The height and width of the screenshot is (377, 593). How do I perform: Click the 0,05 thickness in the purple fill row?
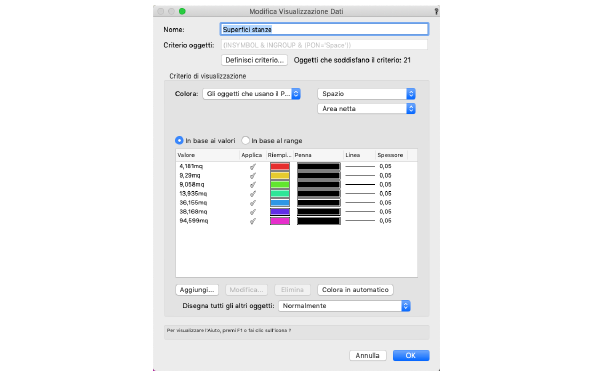pyautogui.click(x=385, y=212)
